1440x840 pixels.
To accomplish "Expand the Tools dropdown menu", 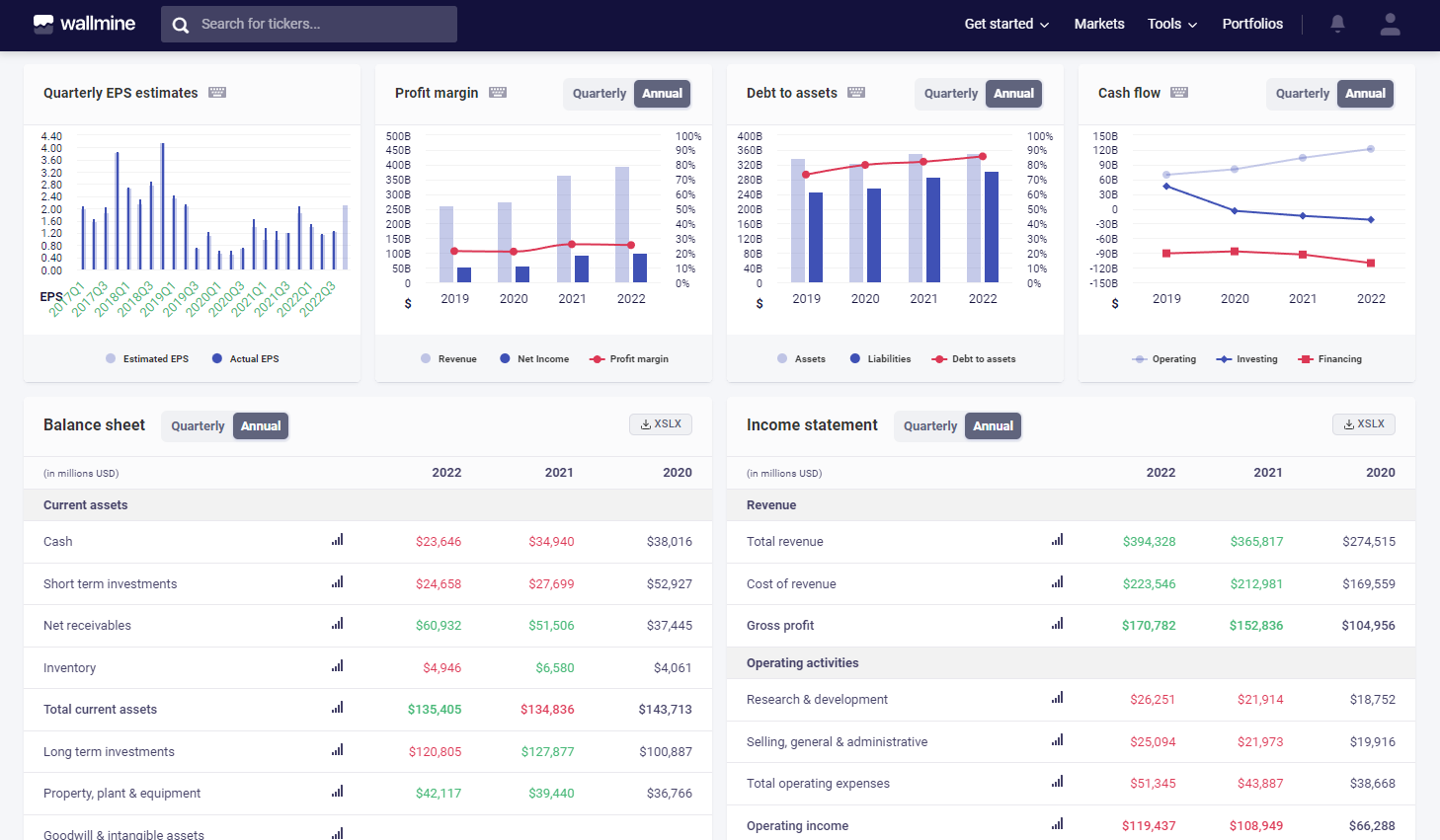I will (x=1171, y=24).
